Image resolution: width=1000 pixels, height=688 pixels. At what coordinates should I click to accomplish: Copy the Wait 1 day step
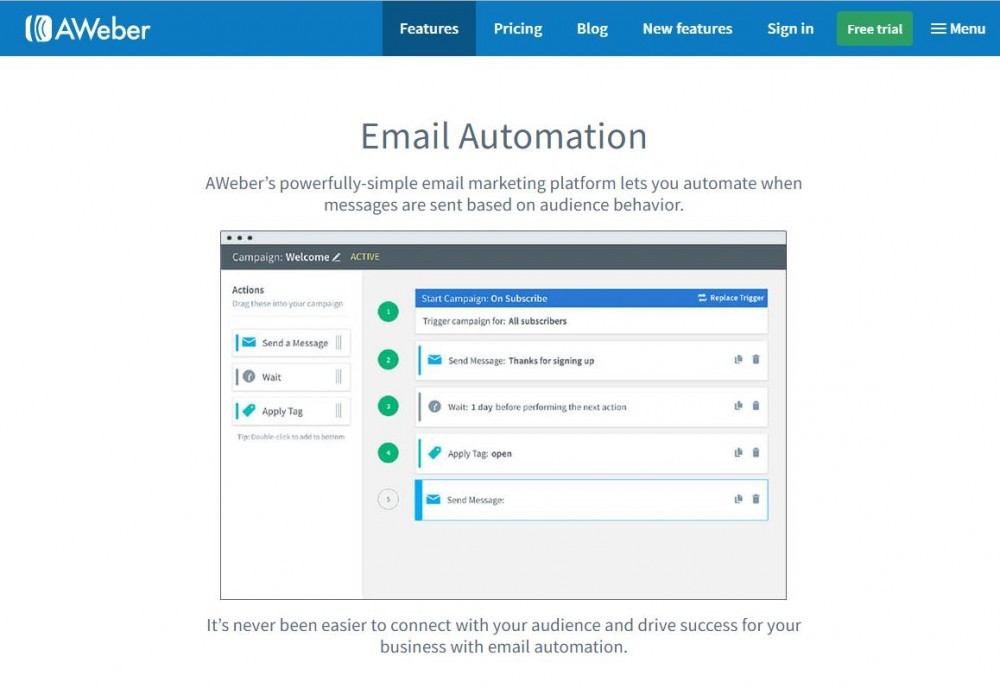[x=739, y=406]
